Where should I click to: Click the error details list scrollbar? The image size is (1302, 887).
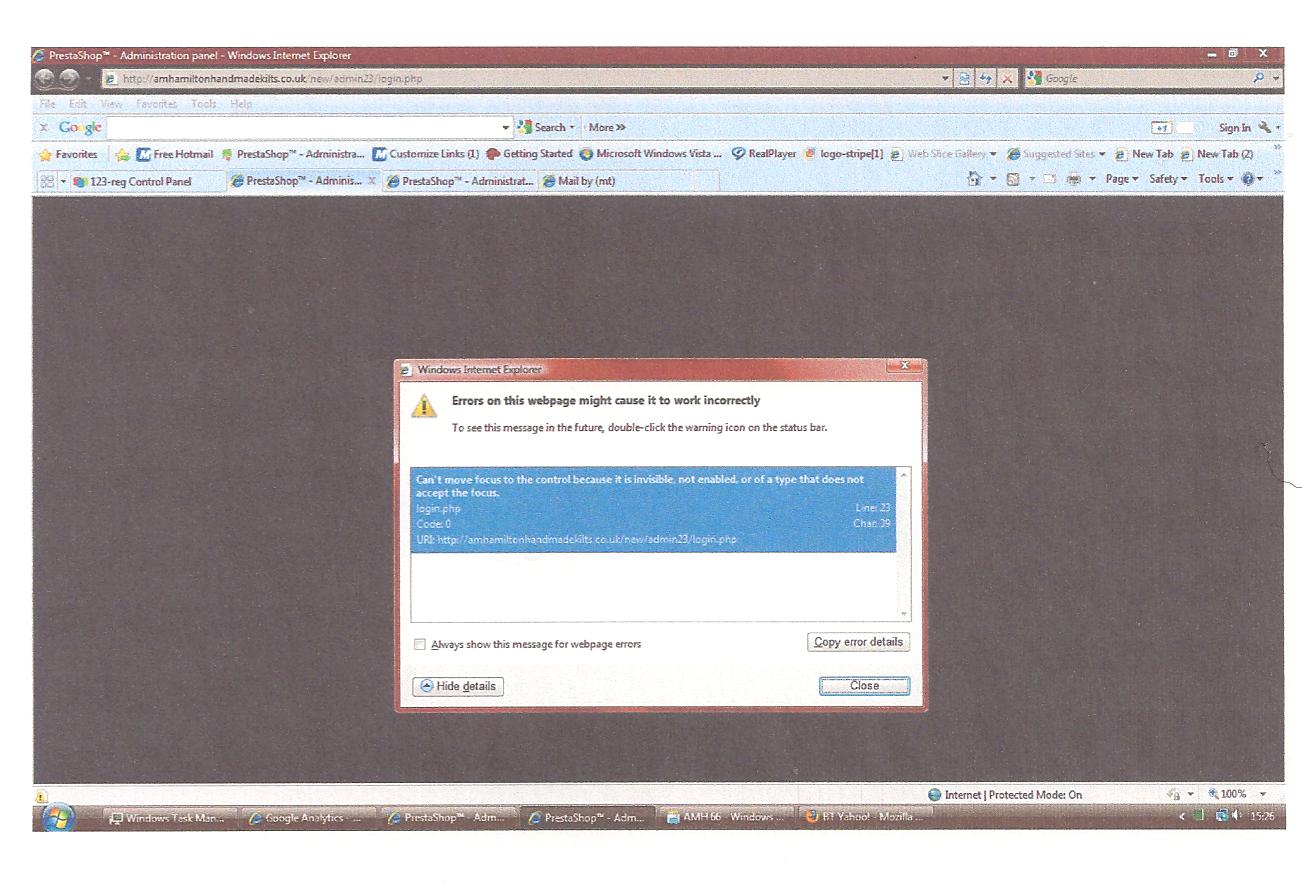[x=905, y=545]
